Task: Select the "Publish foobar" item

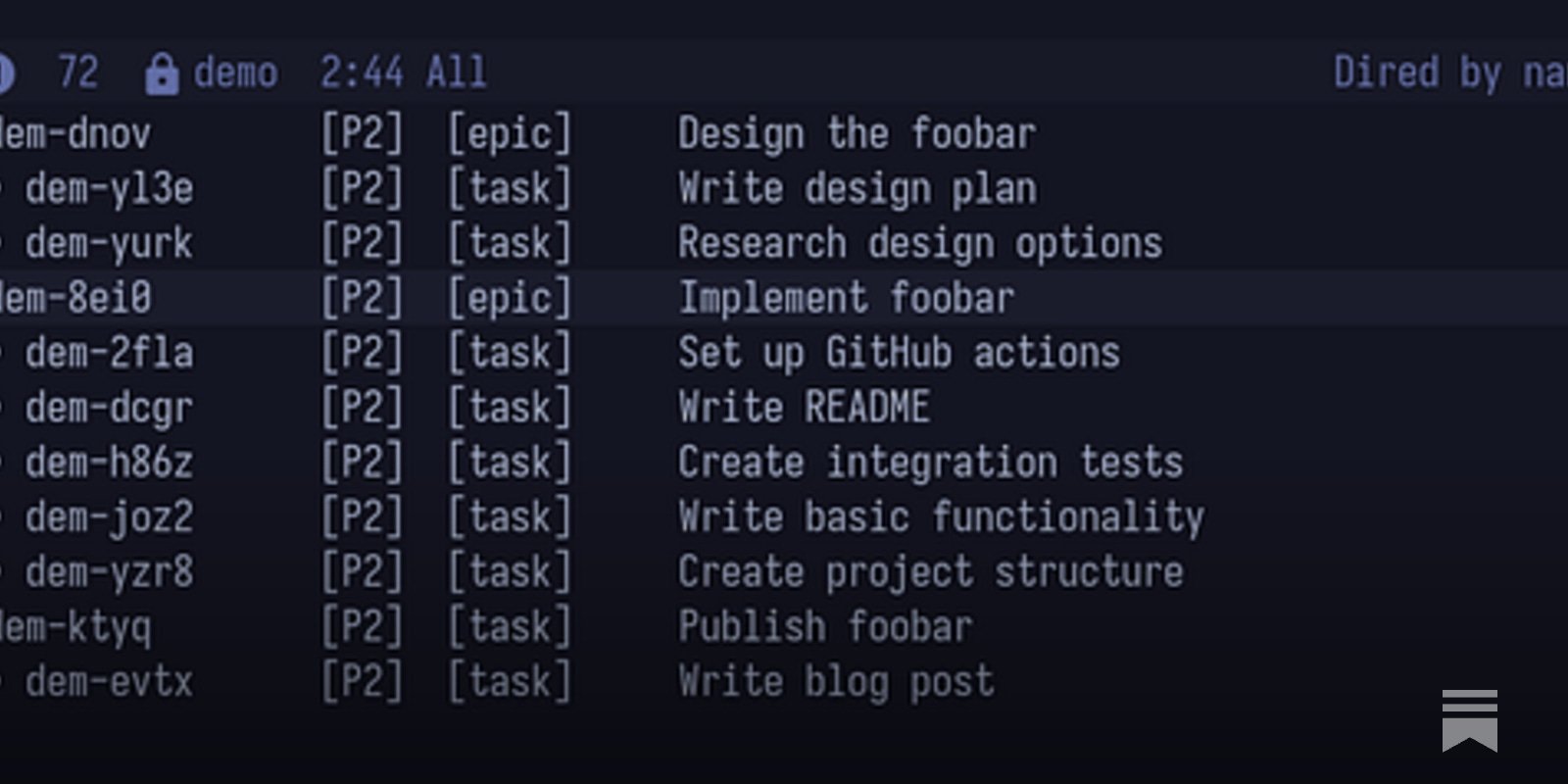Action: (x=824, y=628)
